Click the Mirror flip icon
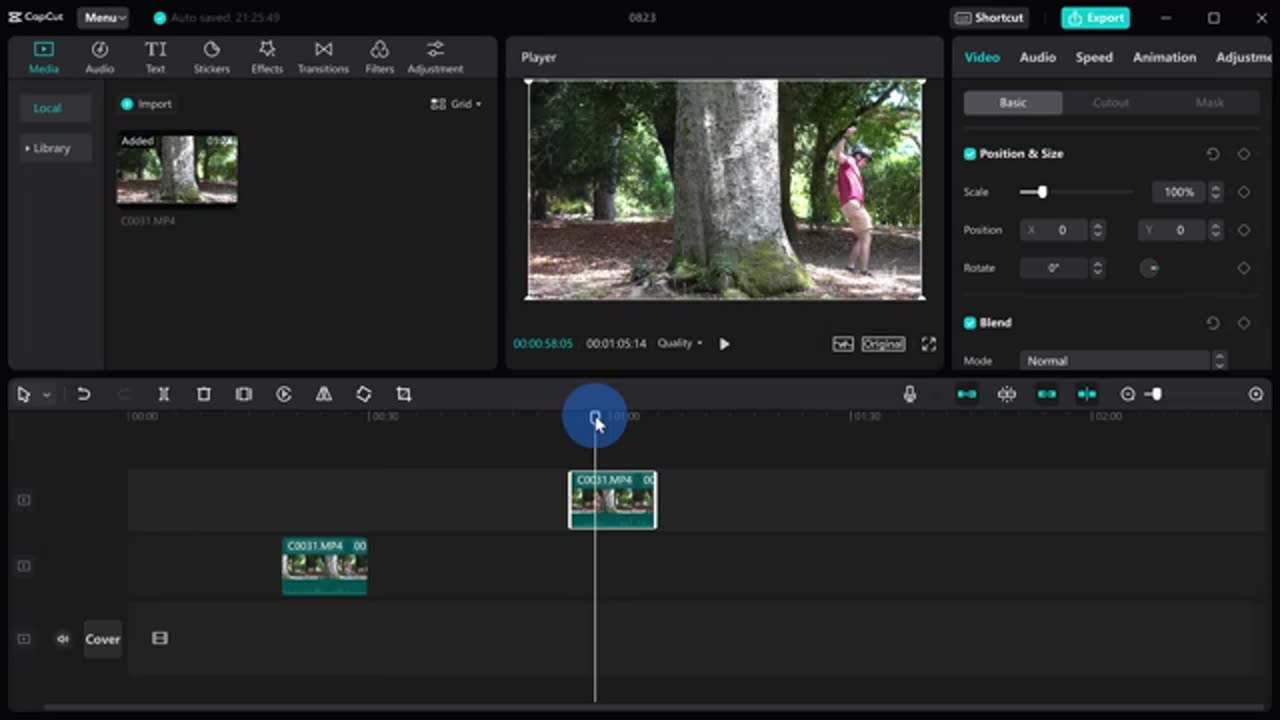Viewport: 1280px width, 720px height. point(324,394)
